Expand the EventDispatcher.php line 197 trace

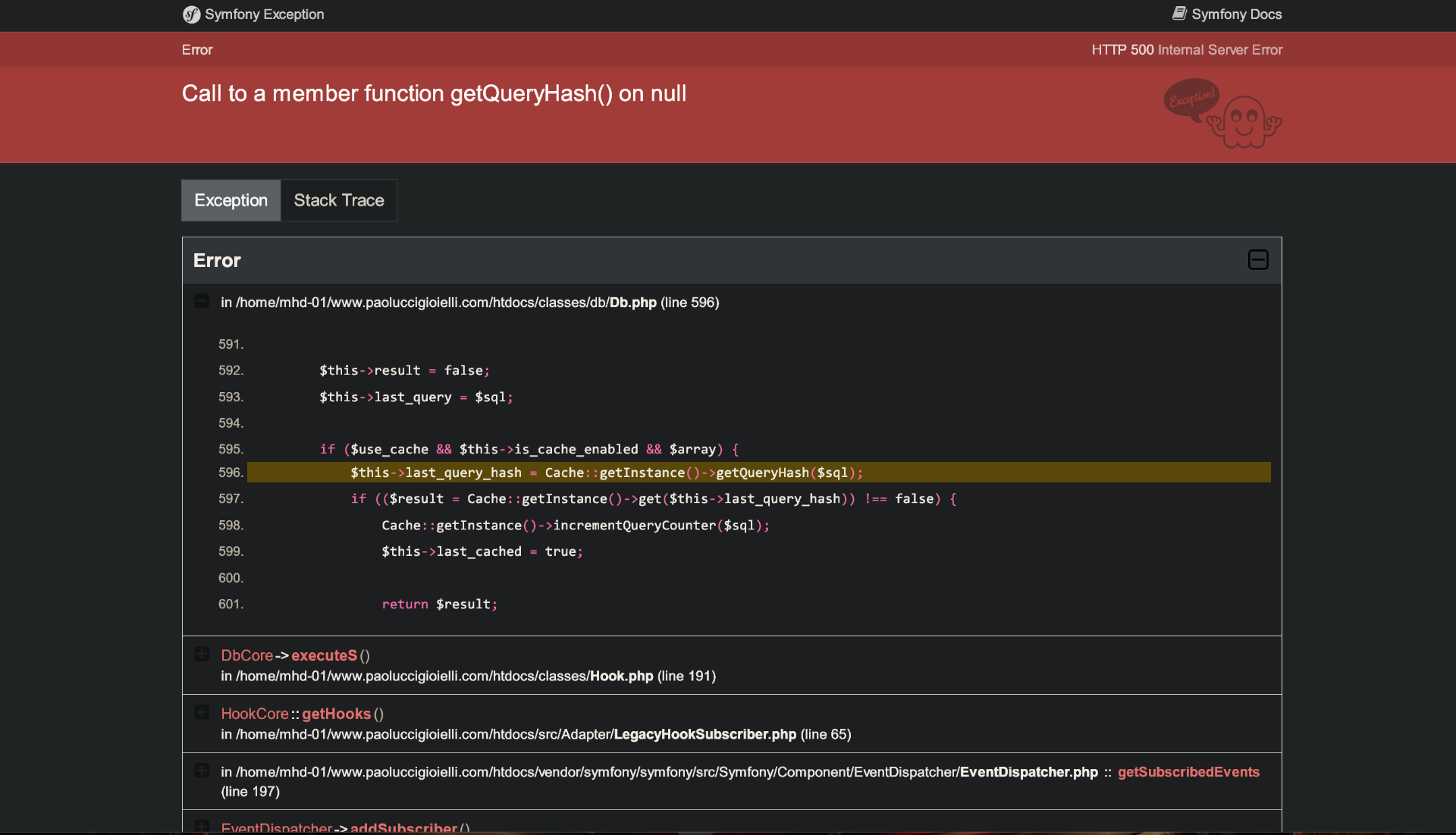(x=202, y=771)
